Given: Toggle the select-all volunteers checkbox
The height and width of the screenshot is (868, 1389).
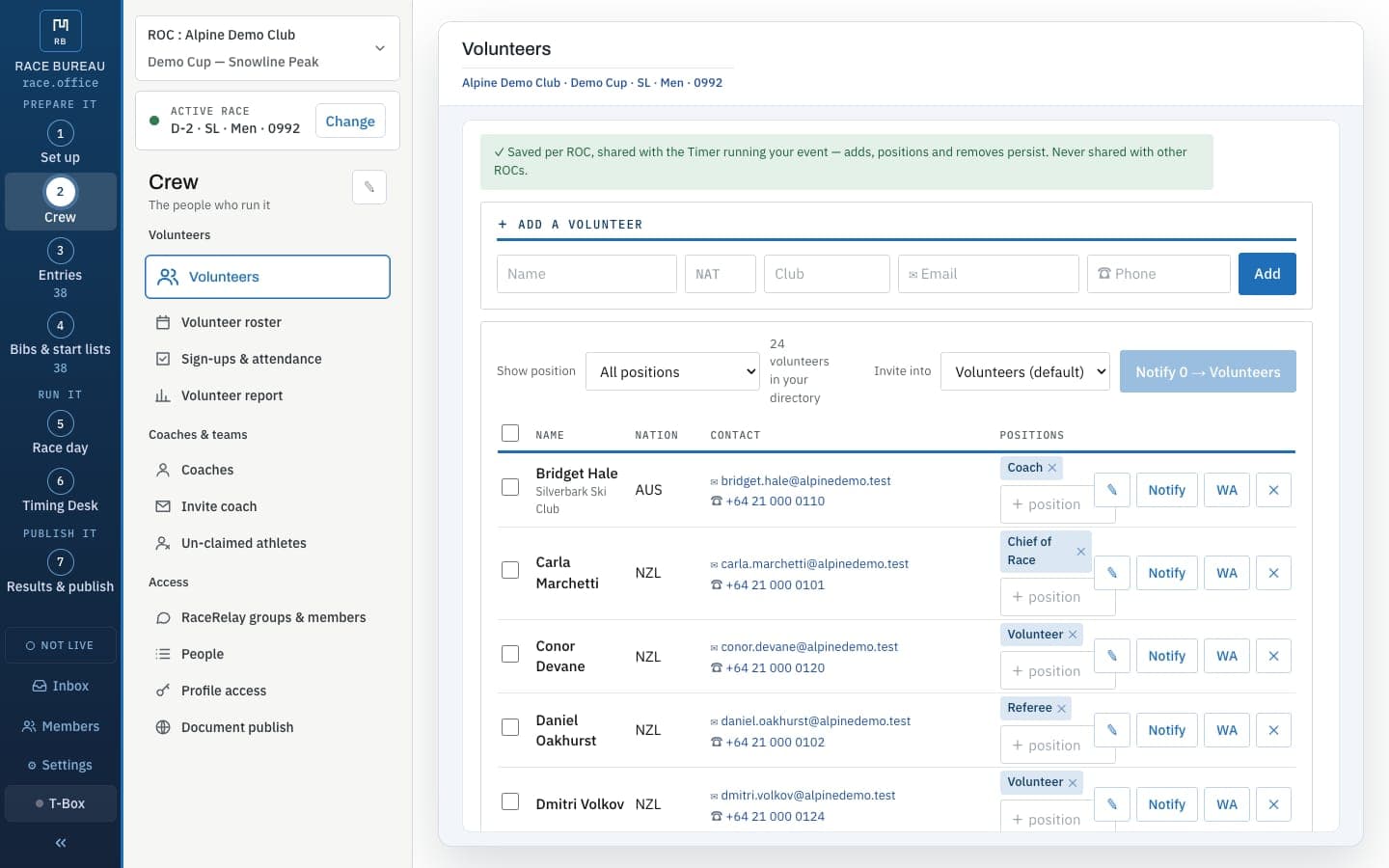Looking at the screenshot, I should click(x=510, y=433).
